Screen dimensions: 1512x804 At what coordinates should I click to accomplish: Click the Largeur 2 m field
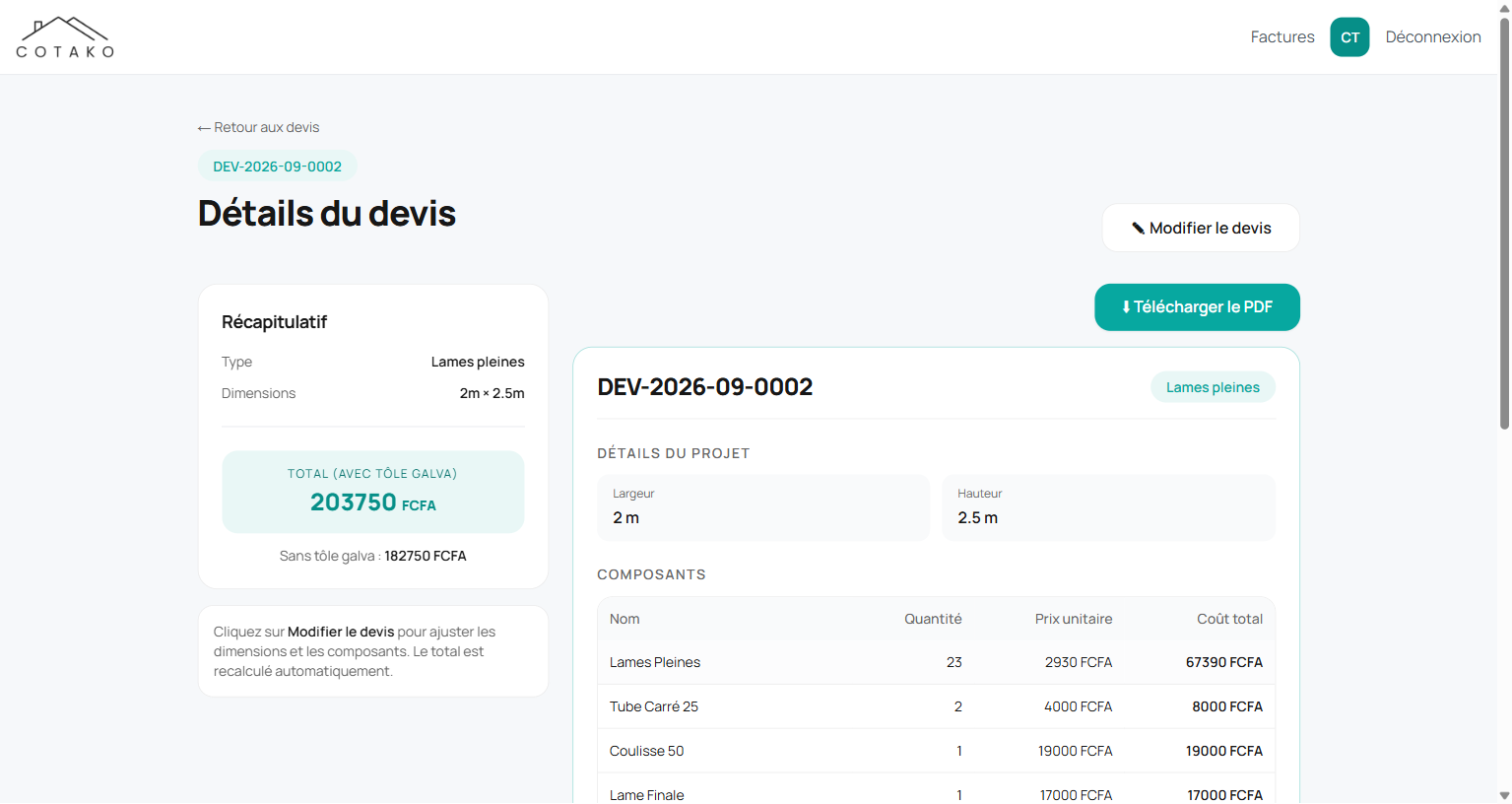pos(763,507)
